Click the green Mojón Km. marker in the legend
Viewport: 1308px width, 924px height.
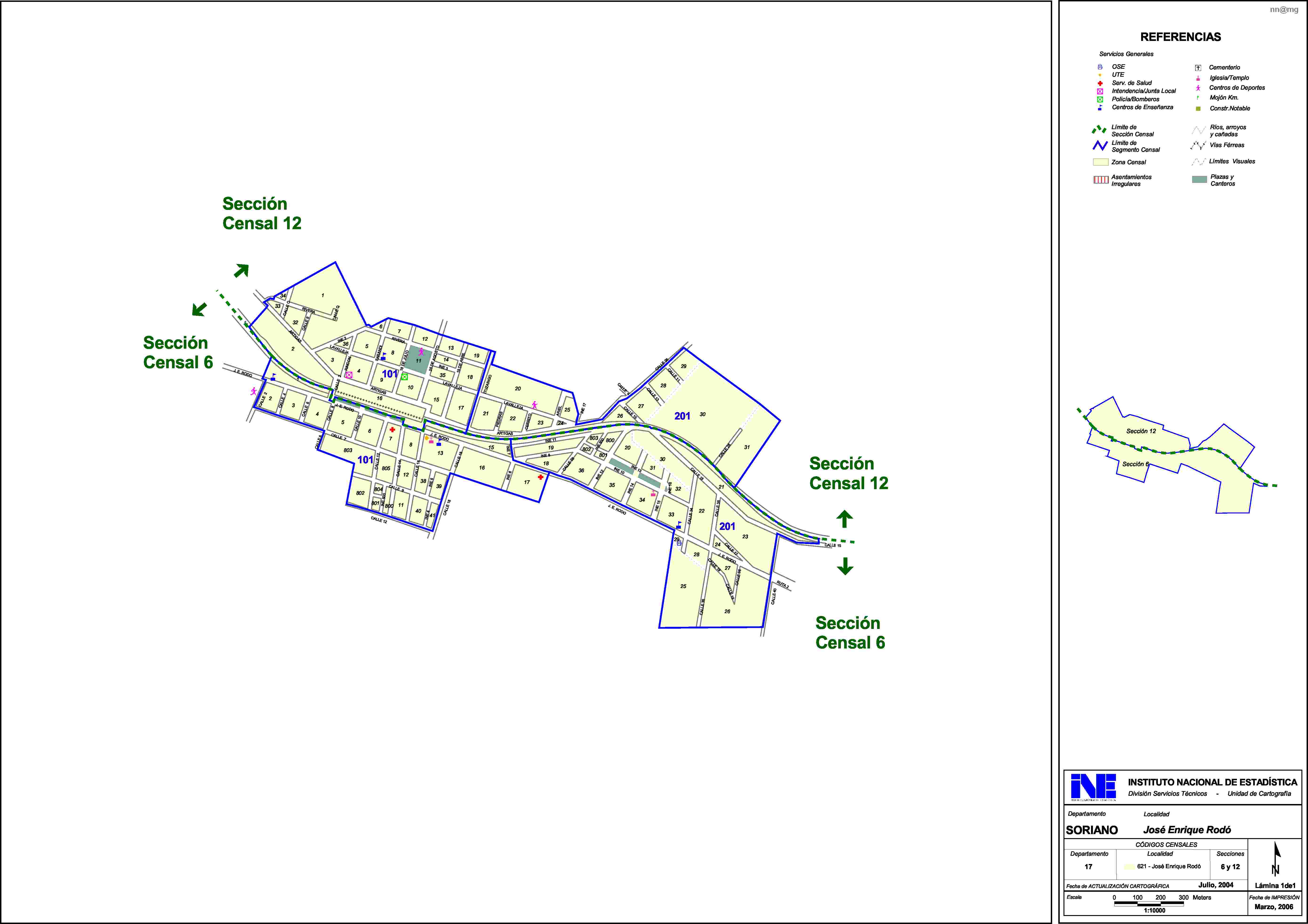1198,97
